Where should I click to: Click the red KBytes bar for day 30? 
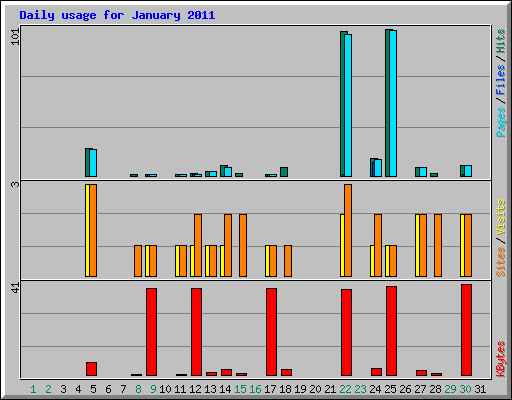pyautogui.click(x=467, y=330)
